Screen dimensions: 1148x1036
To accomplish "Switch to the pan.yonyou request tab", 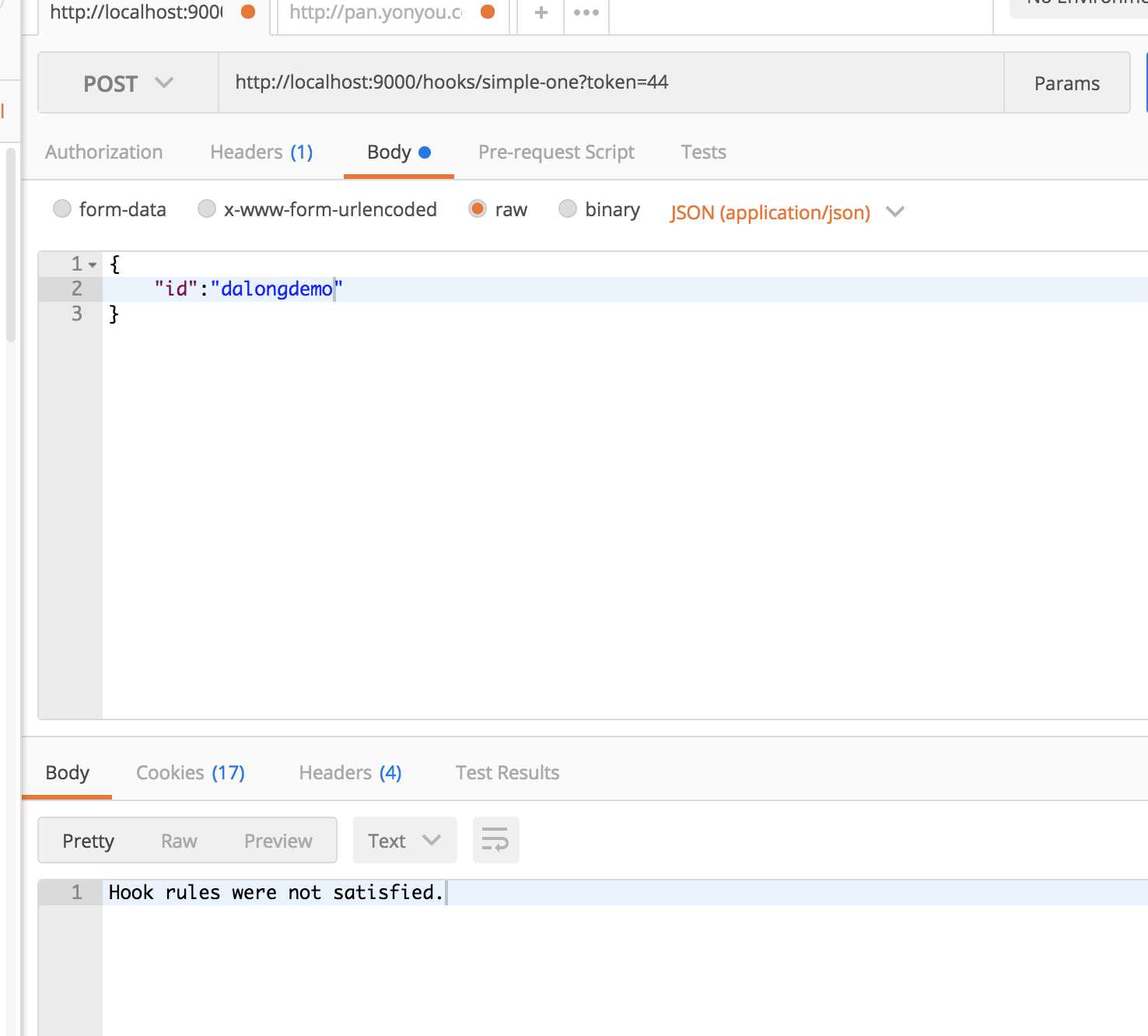I will tap(392, 14).
